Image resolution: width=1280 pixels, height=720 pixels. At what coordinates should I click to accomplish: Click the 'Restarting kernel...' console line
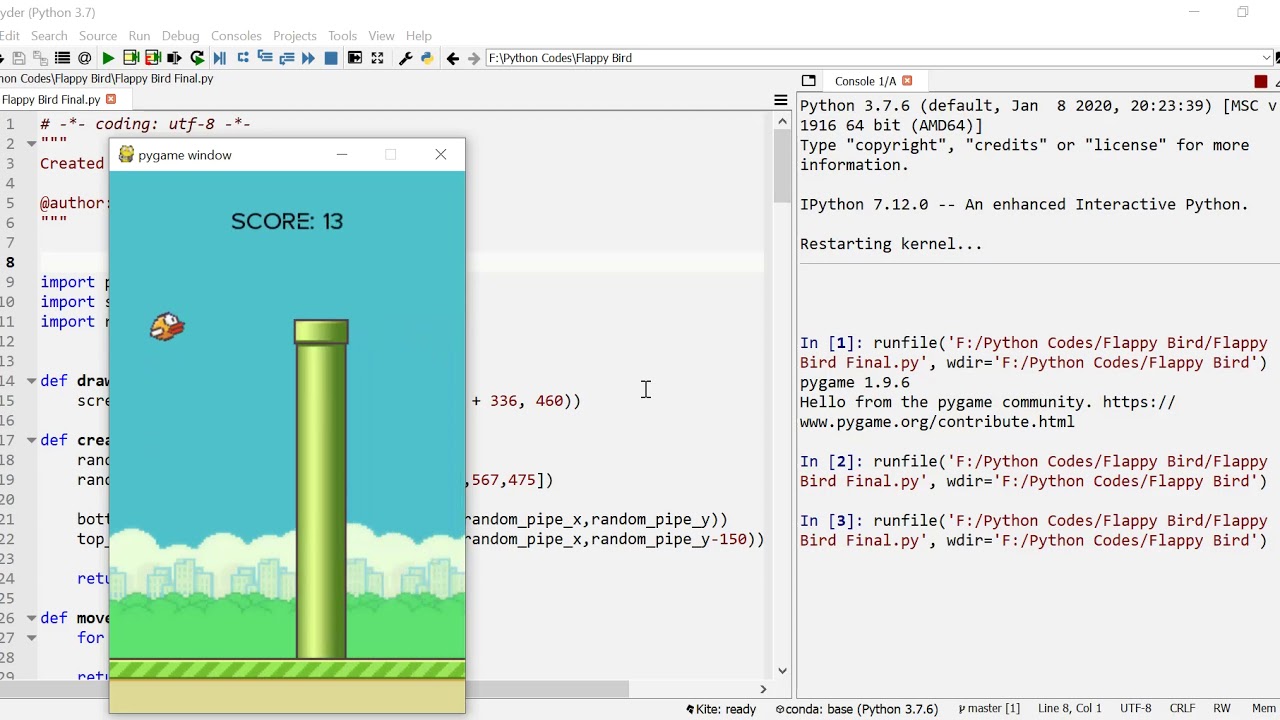click(x=891, y=244)
